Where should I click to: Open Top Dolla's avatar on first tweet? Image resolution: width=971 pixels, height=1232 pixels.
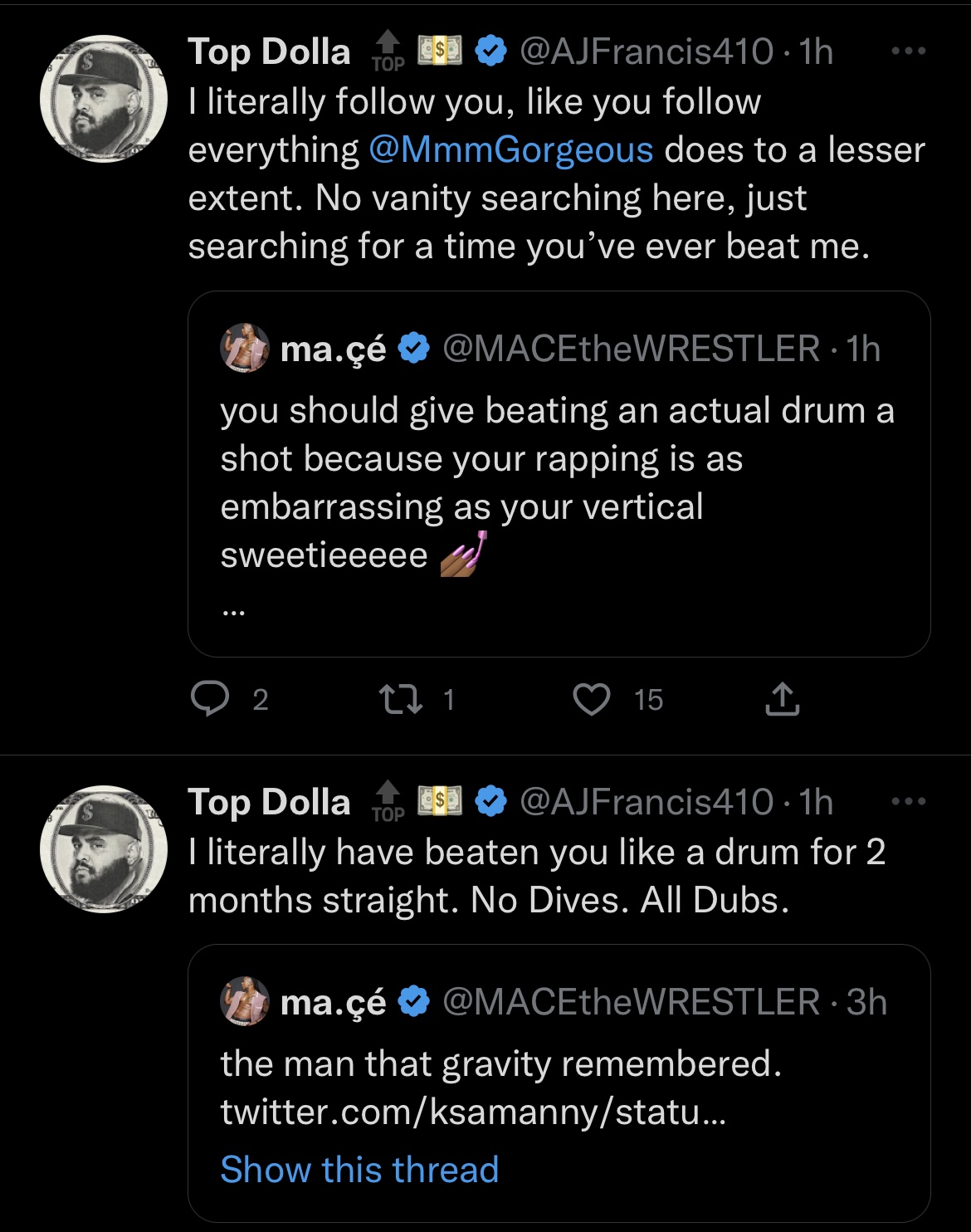(x=104, y=99)
